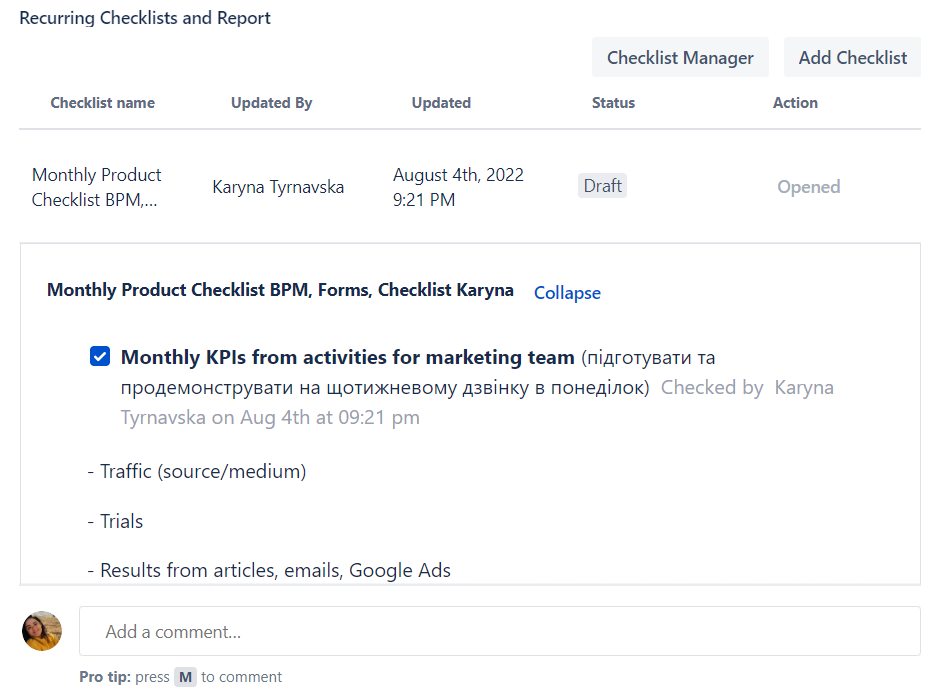
Task: Click the user avatar beside comment box
Action: [42, 631]
